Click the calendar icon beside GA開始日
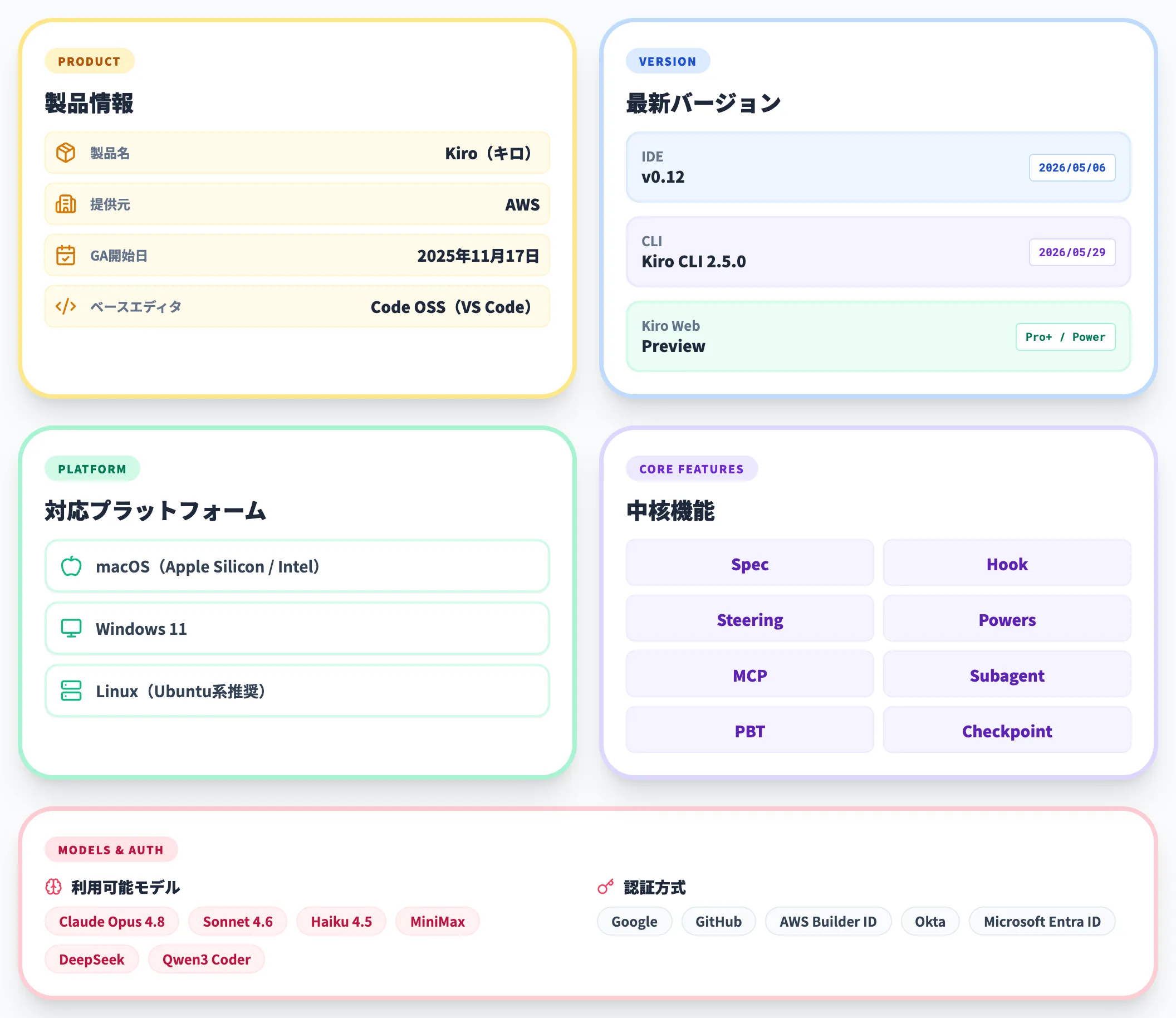1176x1018 pixels. tap(66, 255)
